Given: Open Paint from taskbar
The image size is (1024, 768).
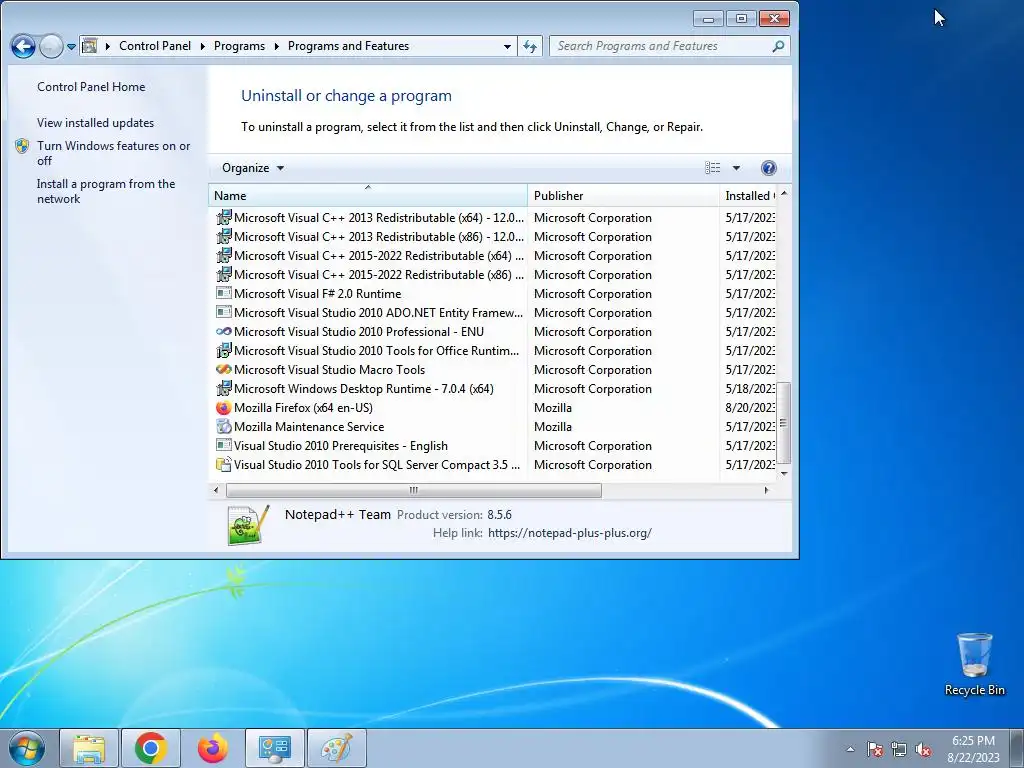Looking at the screenshot, I should [336, 748].
